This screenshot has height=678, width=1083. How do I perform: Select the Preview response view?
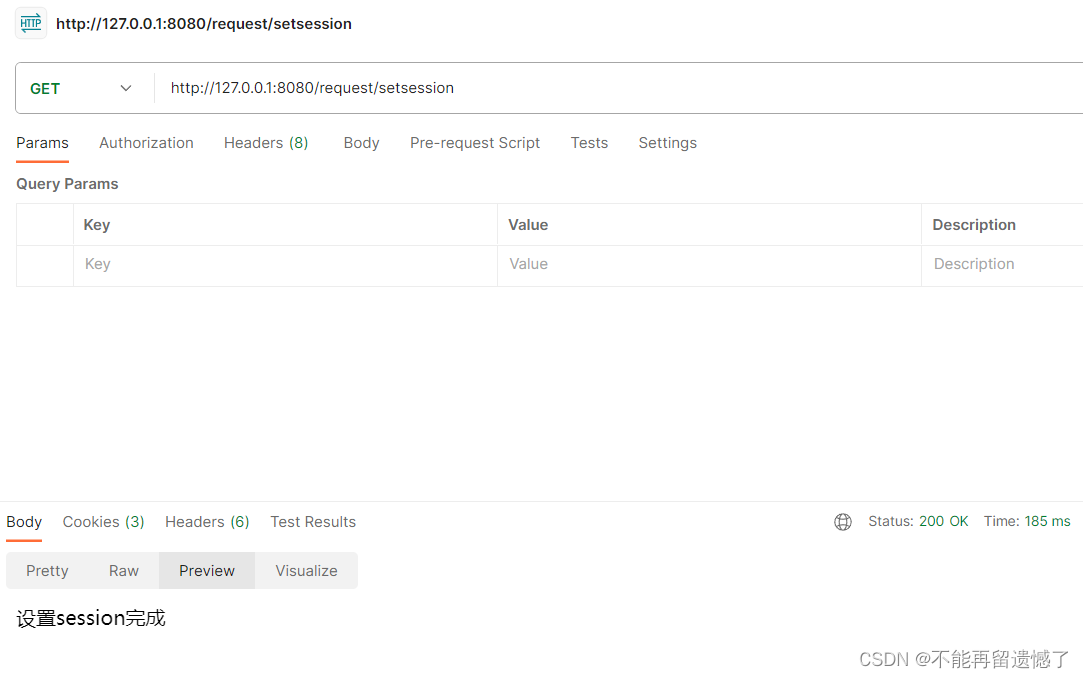click(x=207, y=571)
